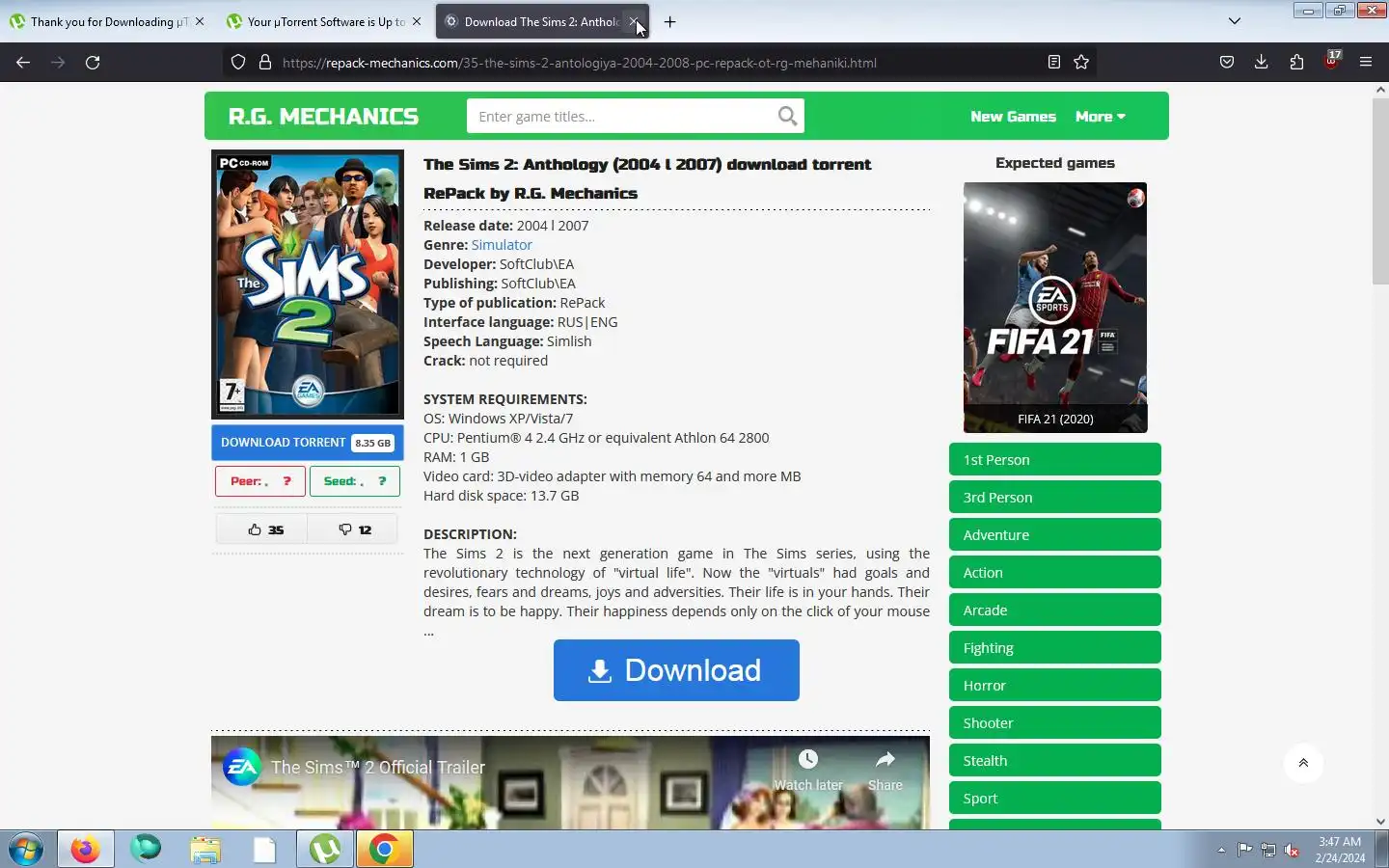Open the Arcade category
1389x868 pixels.
[x=1054, y=610]
